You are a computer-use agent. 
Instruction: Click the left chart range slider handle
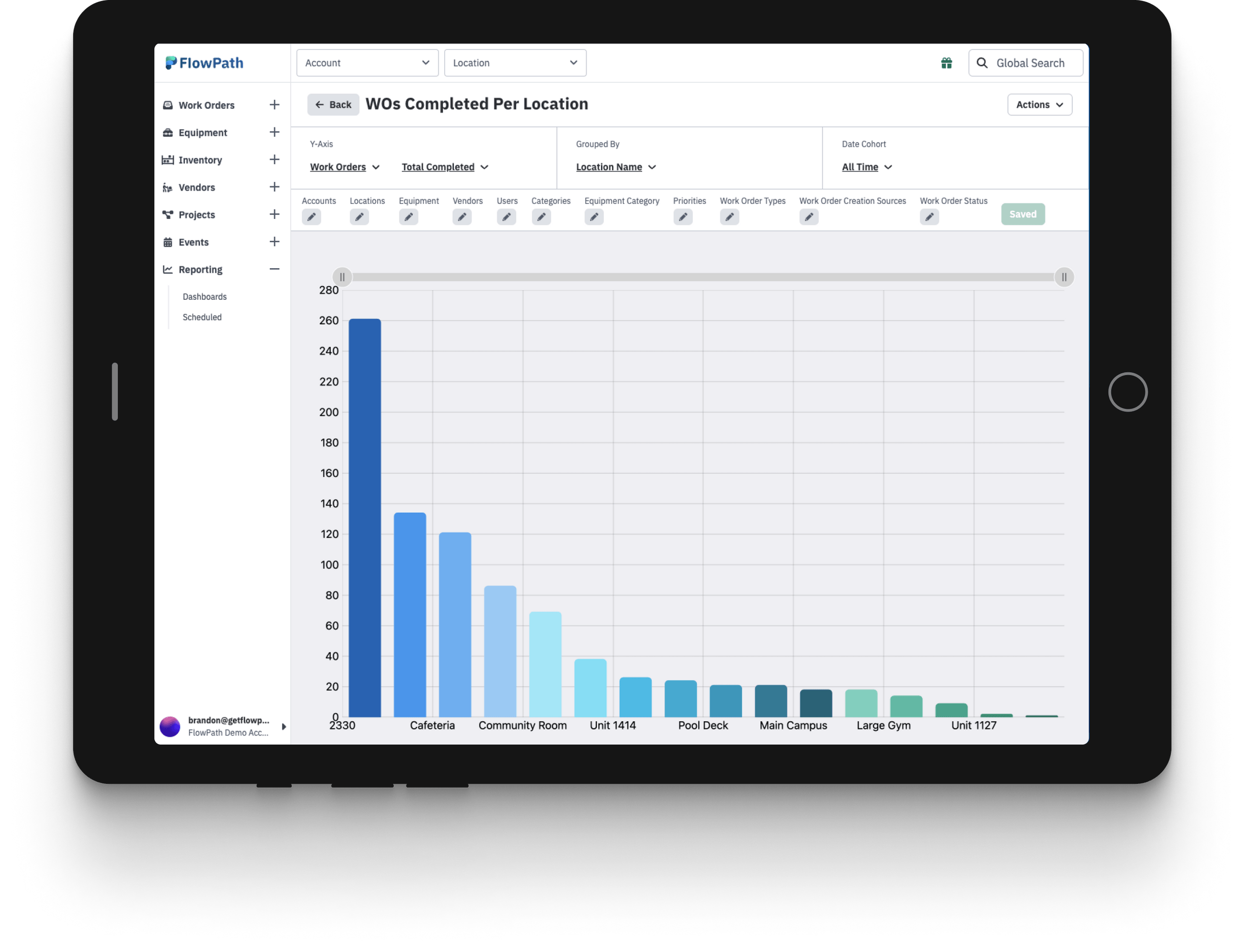tap(342, 277)
